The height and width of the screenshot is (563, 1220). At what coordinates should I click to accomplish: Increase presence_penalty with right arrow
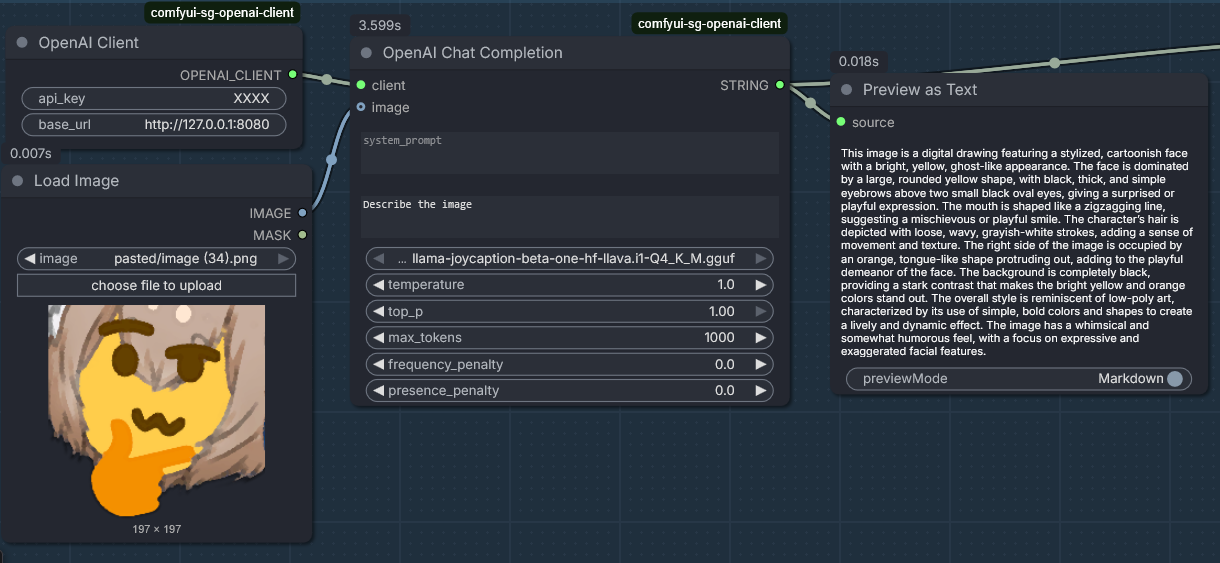(x=760, y=390)
